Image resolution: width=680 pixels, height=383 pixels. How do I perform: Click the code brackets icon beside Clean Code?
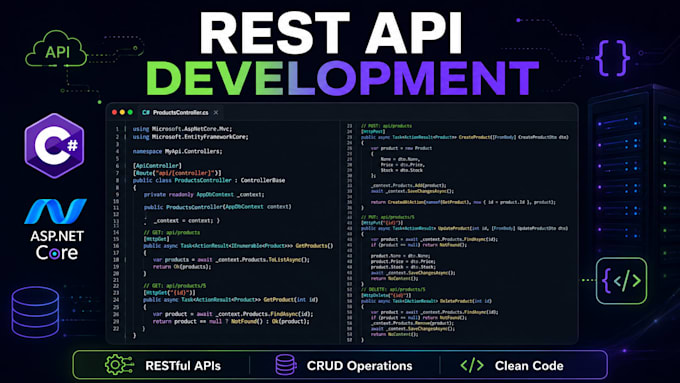[x=472, y=365]
